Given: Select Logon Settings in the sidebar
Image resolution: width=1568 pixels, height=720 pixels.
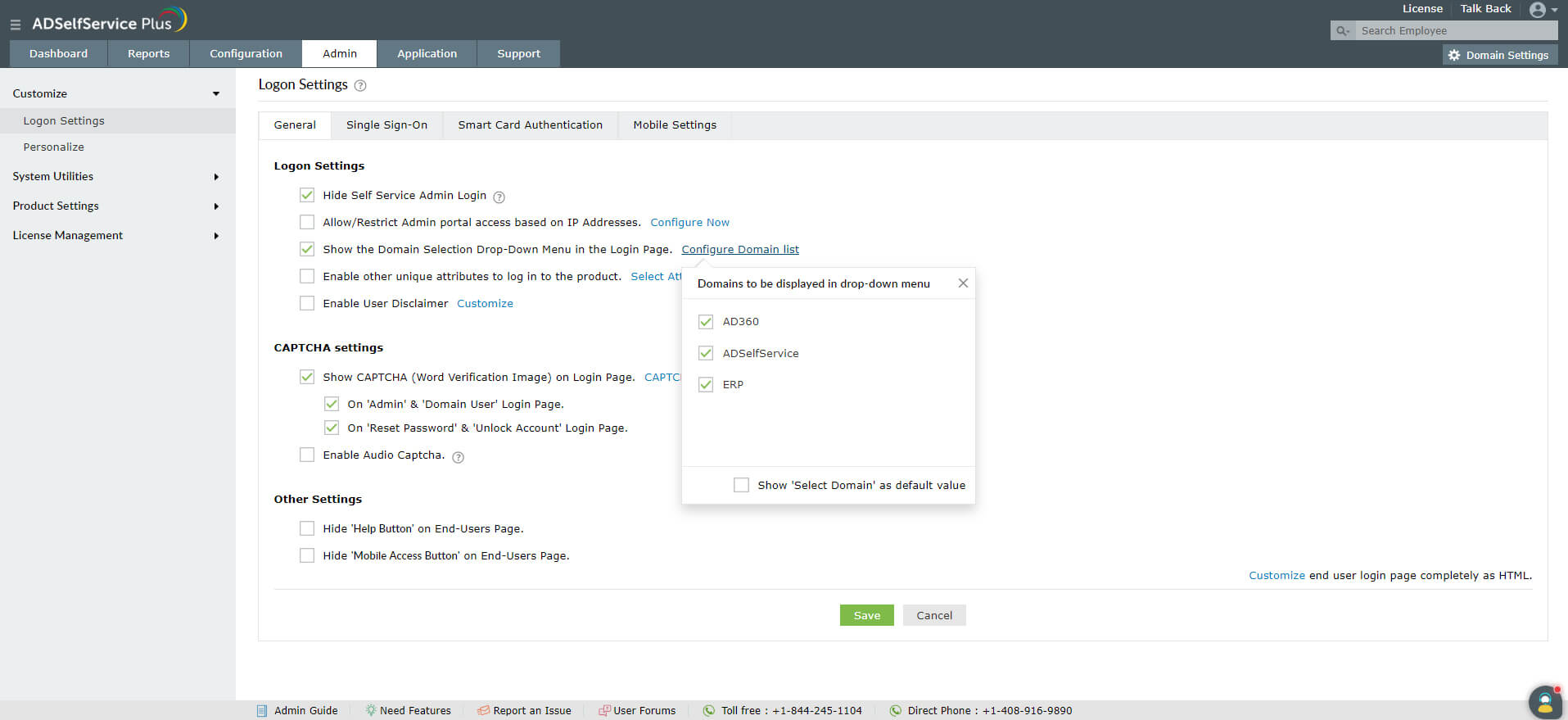Looking at the screenshot, I should (x=118, y=120).
